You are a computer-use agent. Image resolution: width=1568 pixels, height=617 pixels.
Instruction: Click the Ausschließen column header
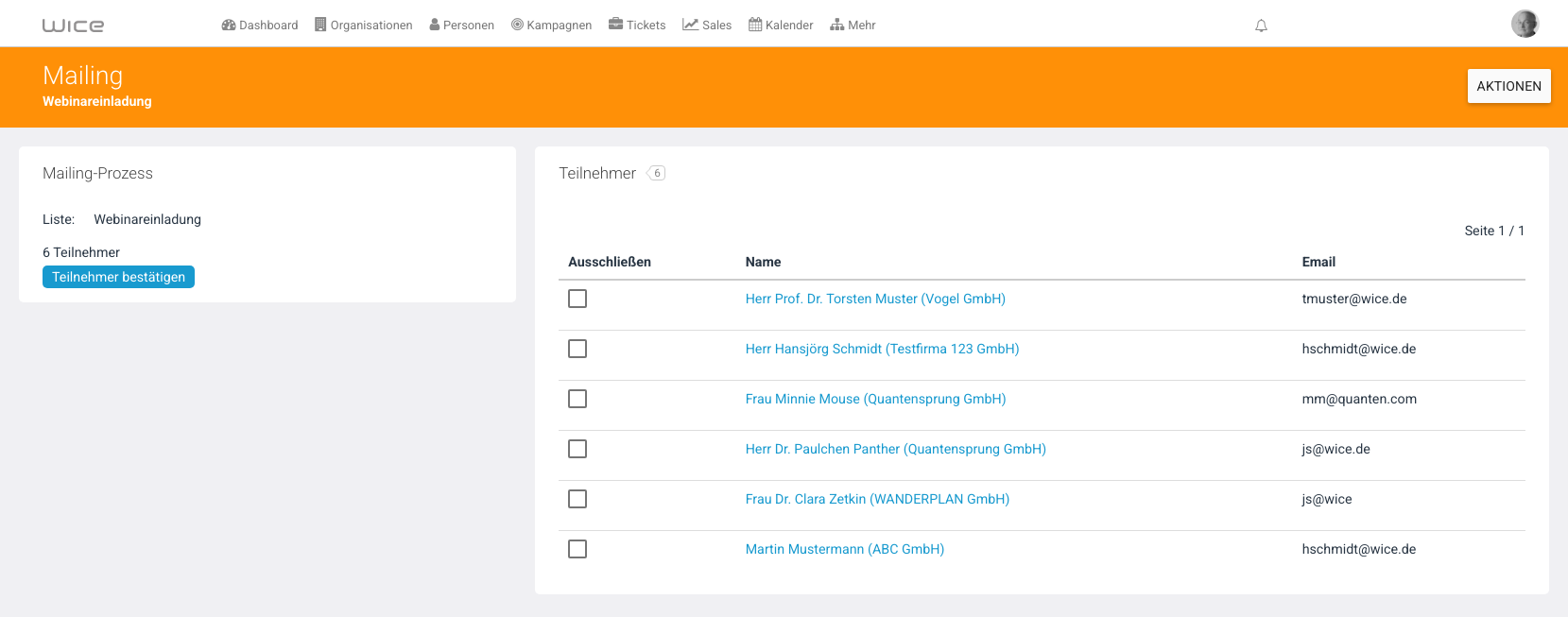coord(610,262)
